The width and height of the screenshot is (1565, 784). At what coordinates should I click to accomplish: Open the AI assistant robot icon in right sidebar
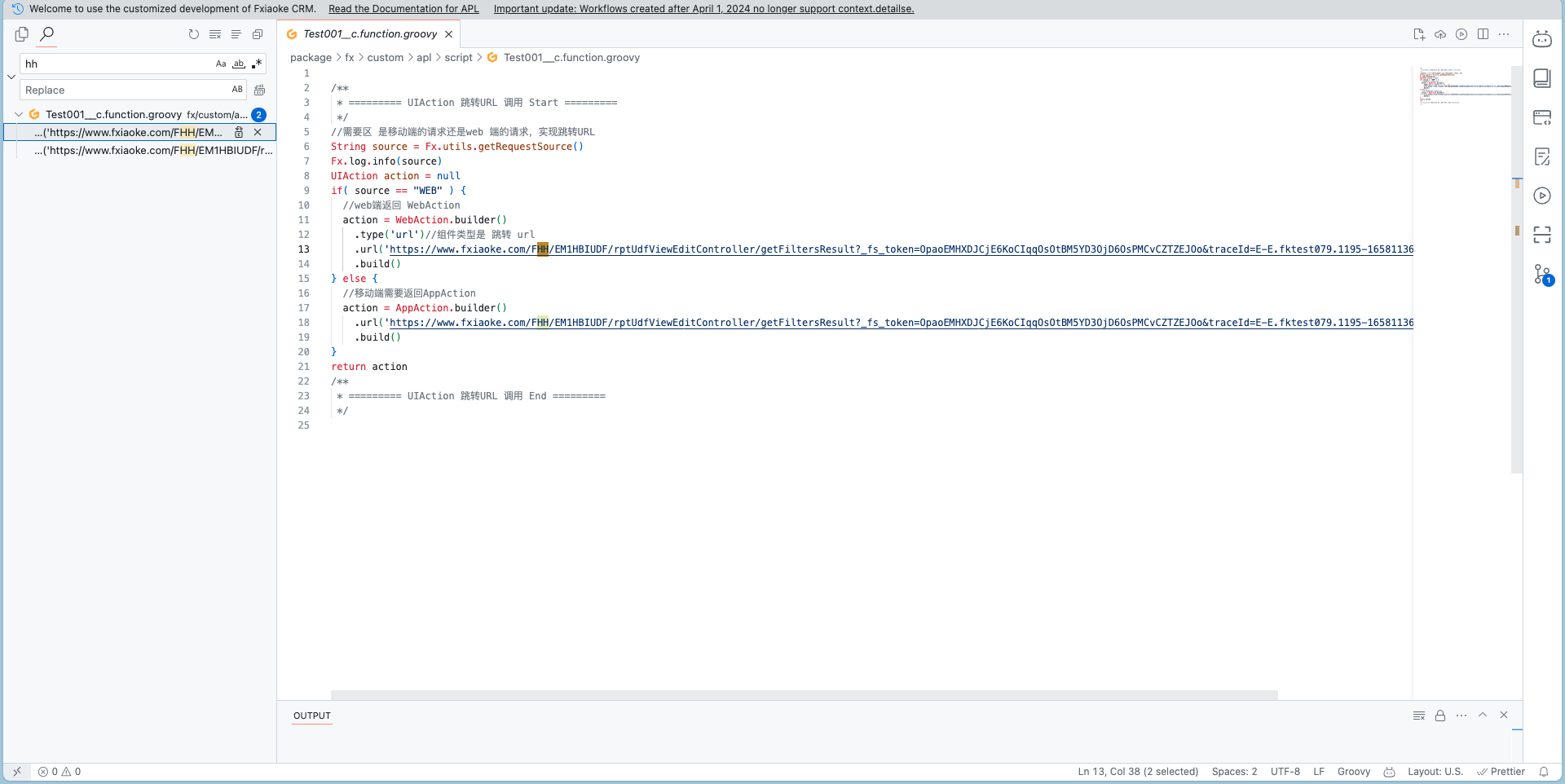click(1541, 39)
